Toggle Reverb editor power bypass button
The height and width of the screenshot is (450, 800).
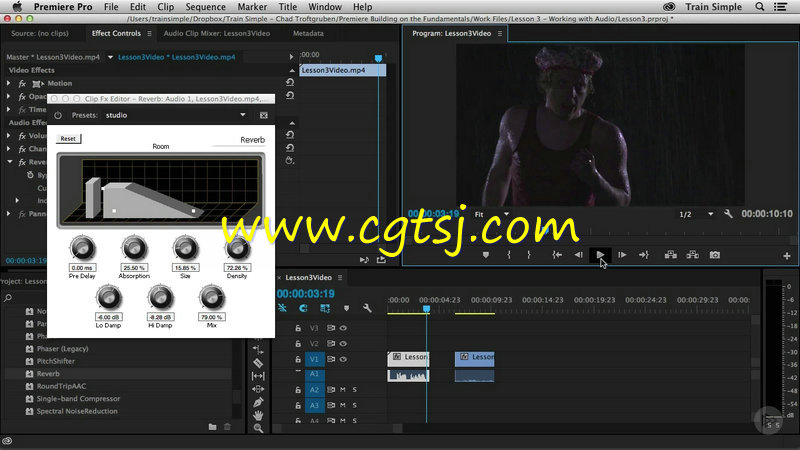pyautogui.click(x=58, y=115)
